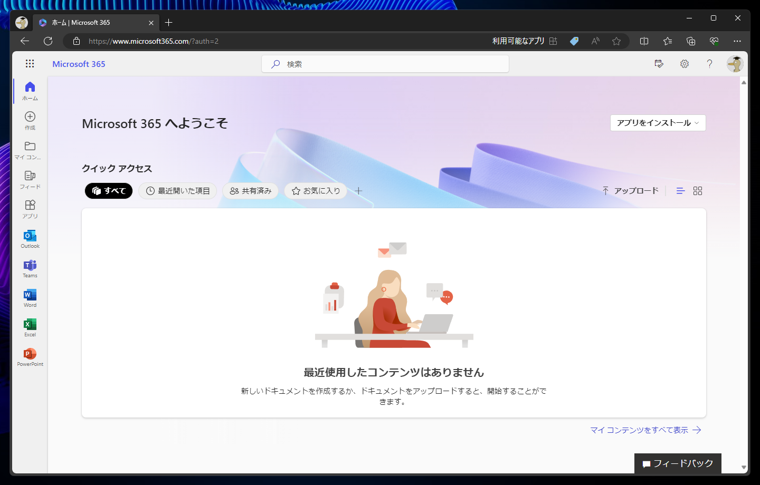Launch PowerPoint from the sidebar

(x=30, y=357)
